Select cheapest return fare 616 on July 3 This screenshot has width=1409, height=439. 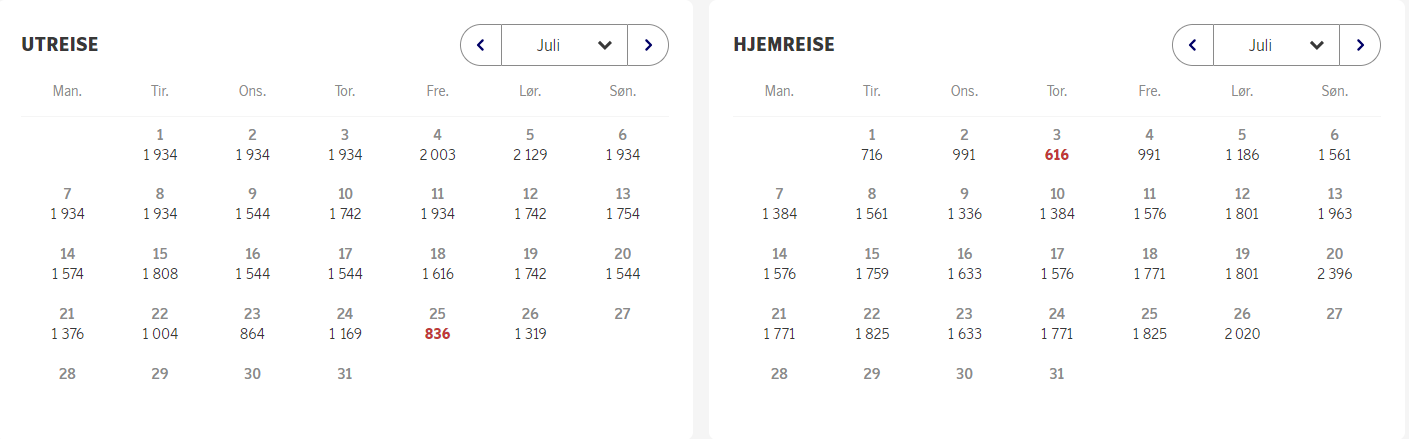click(1057, 145)
